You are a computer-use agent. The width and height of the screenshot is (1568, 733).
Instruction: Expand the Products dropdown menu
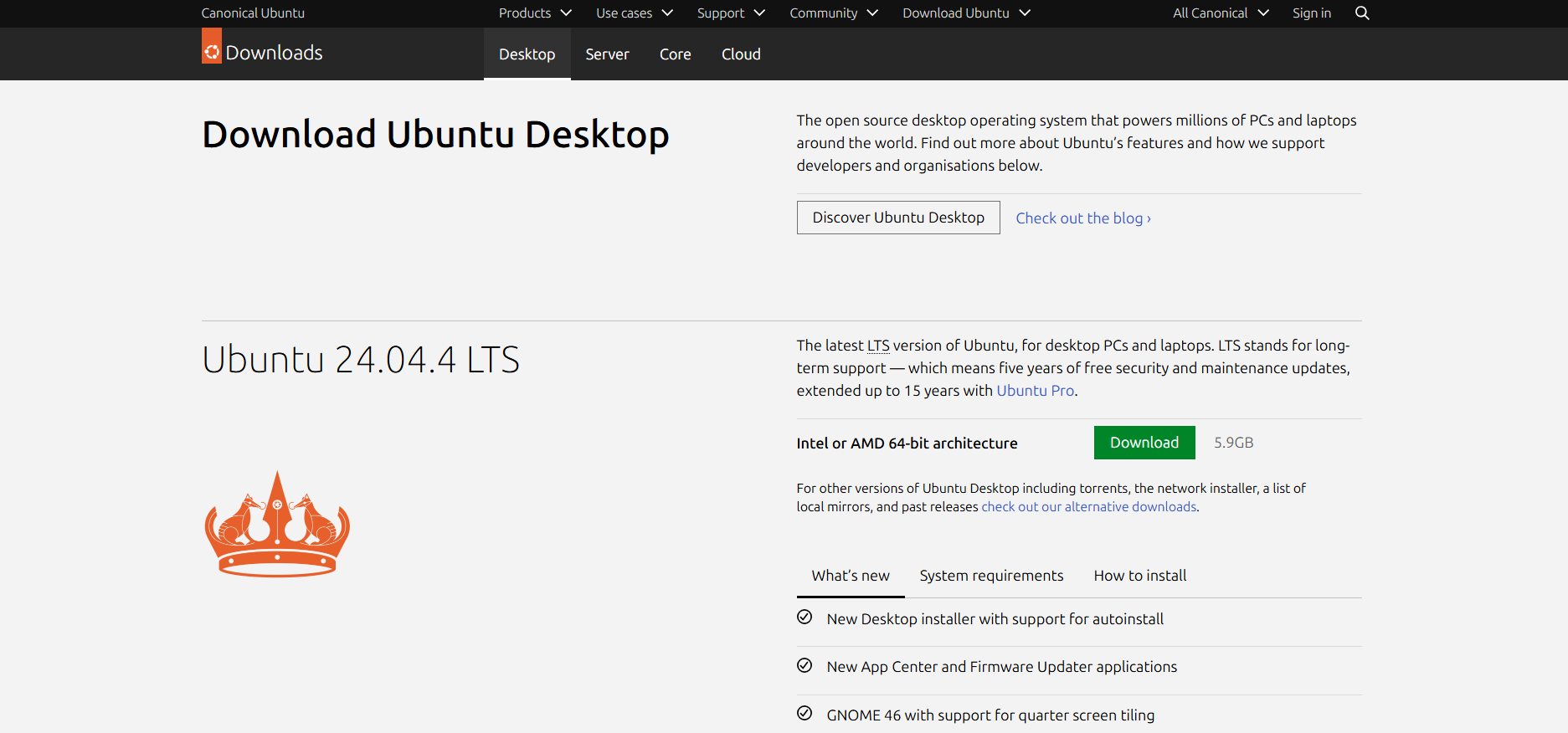pyautogui.click(x=535, y=13)
